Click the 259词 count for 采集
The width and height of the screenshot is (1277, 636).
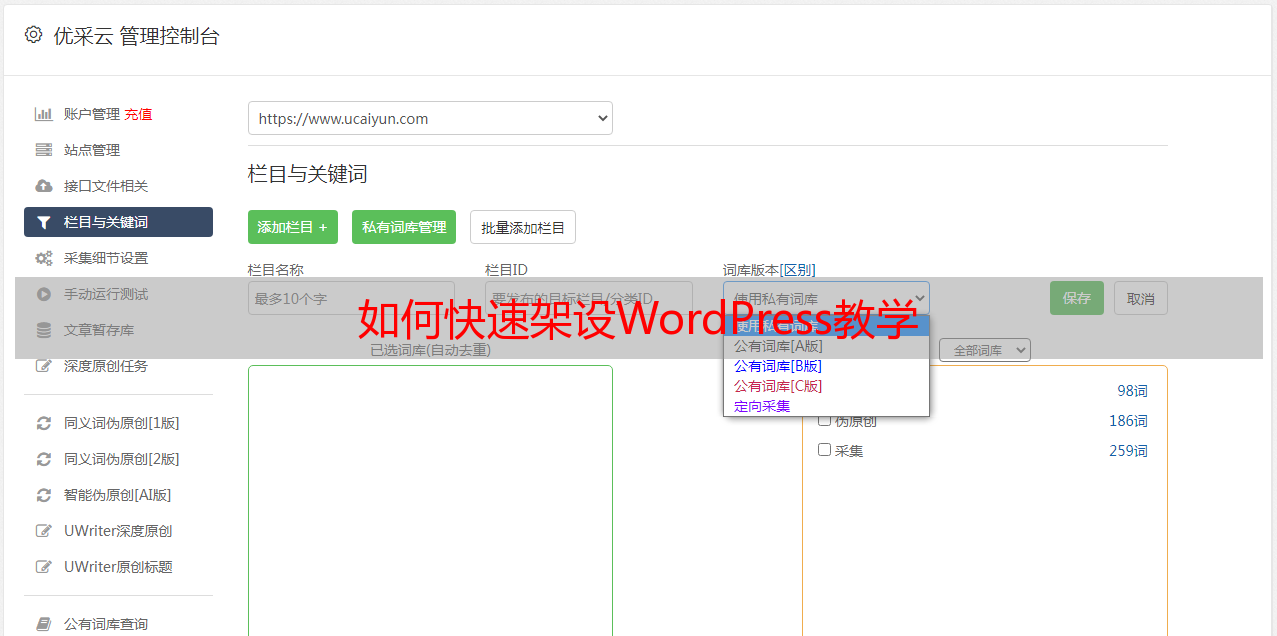pos(1128,451)
